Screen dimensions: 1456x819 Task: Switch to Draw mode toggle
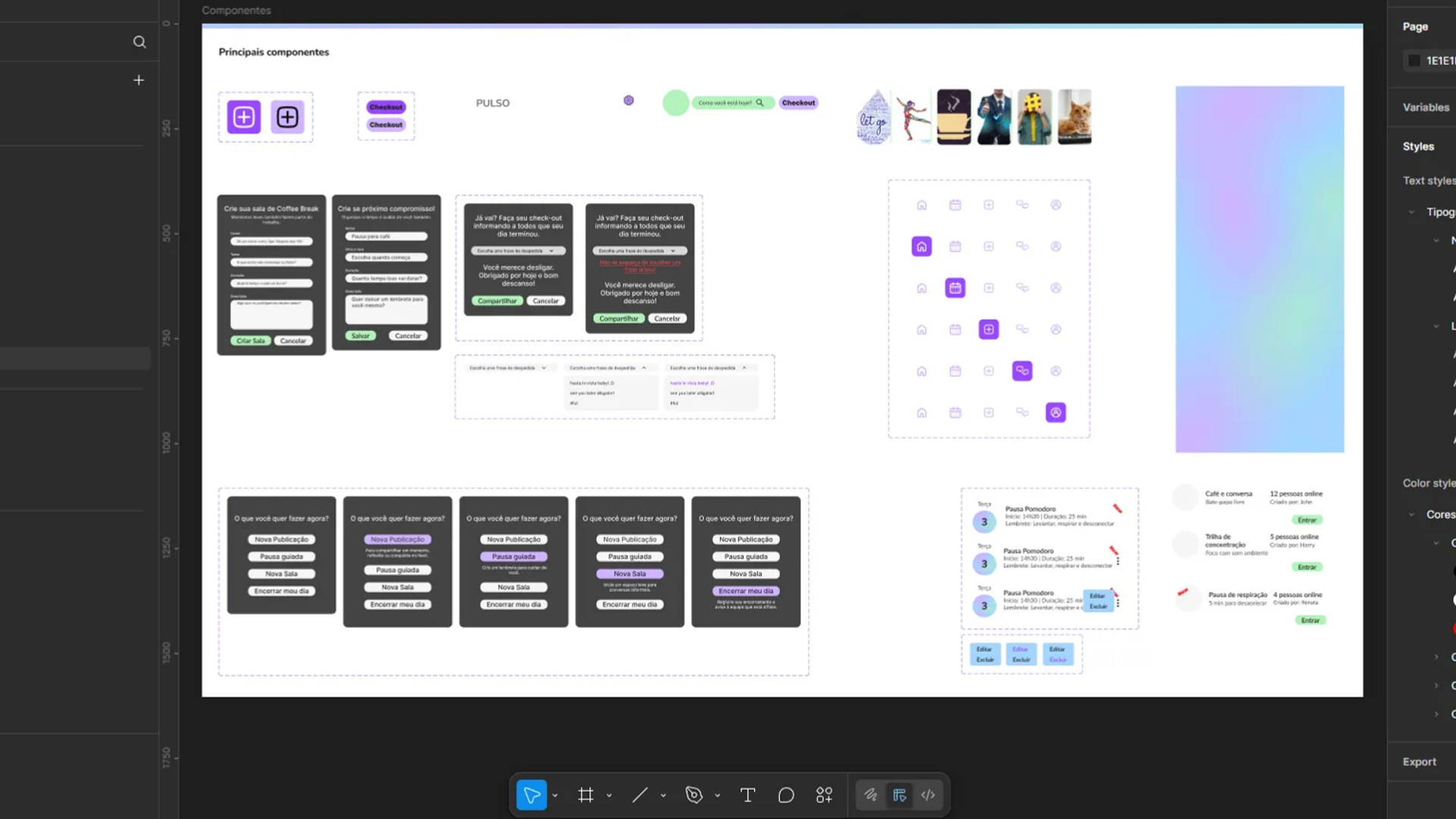pos(871,795)
